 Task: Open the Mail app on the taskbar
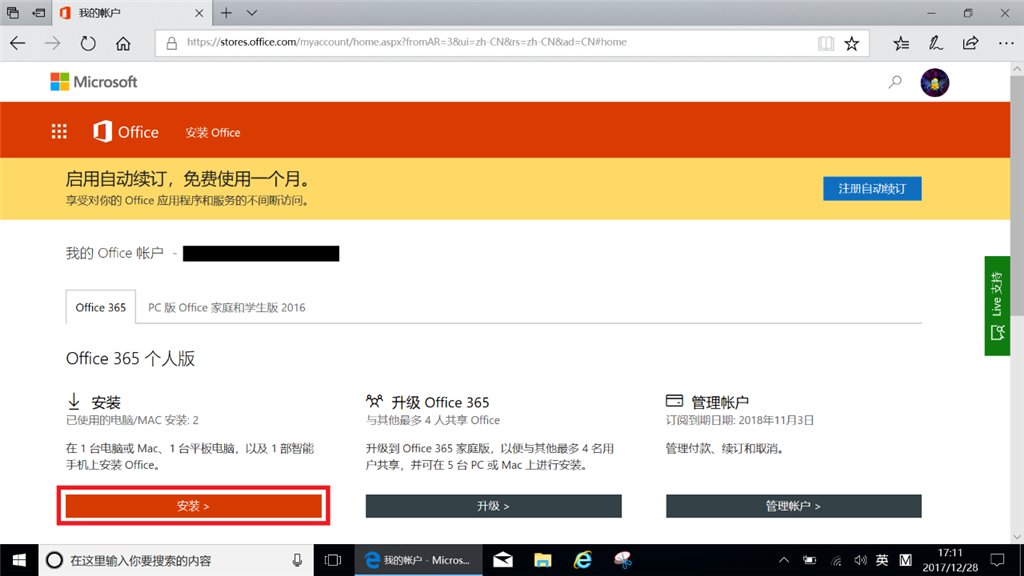503,560
